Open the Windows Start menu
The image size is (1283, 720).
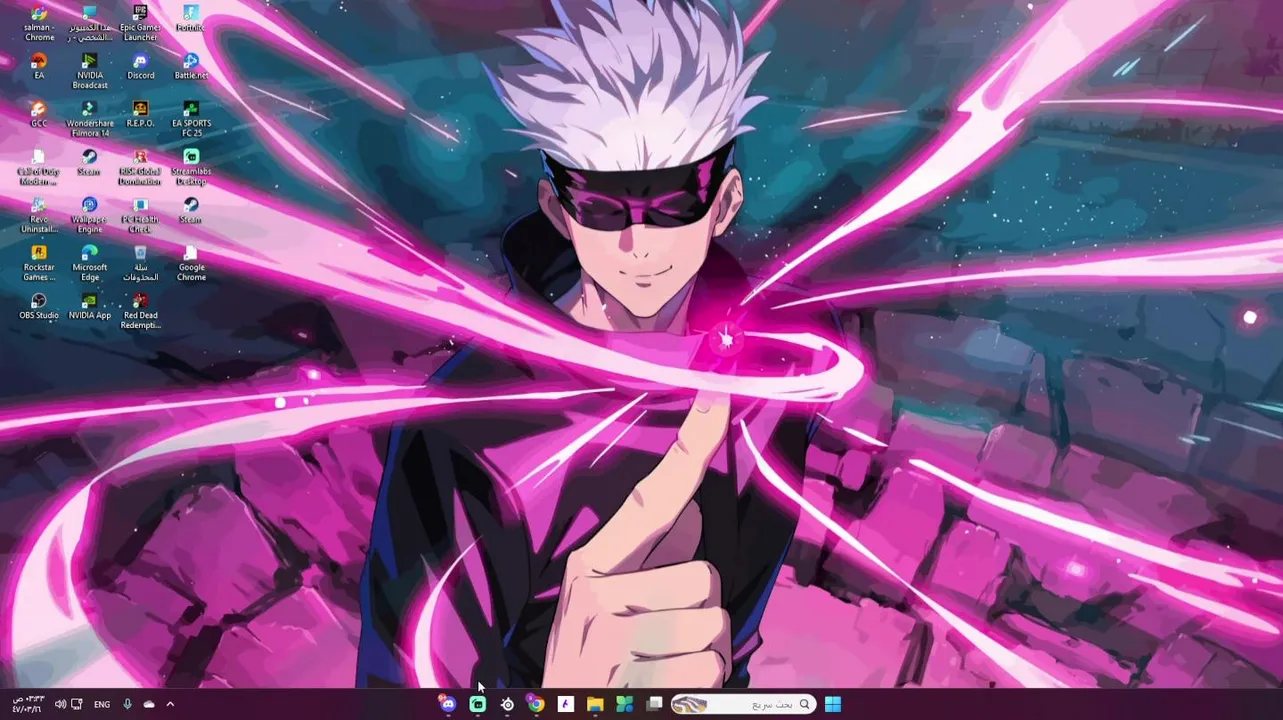click(x=833, y=704)
